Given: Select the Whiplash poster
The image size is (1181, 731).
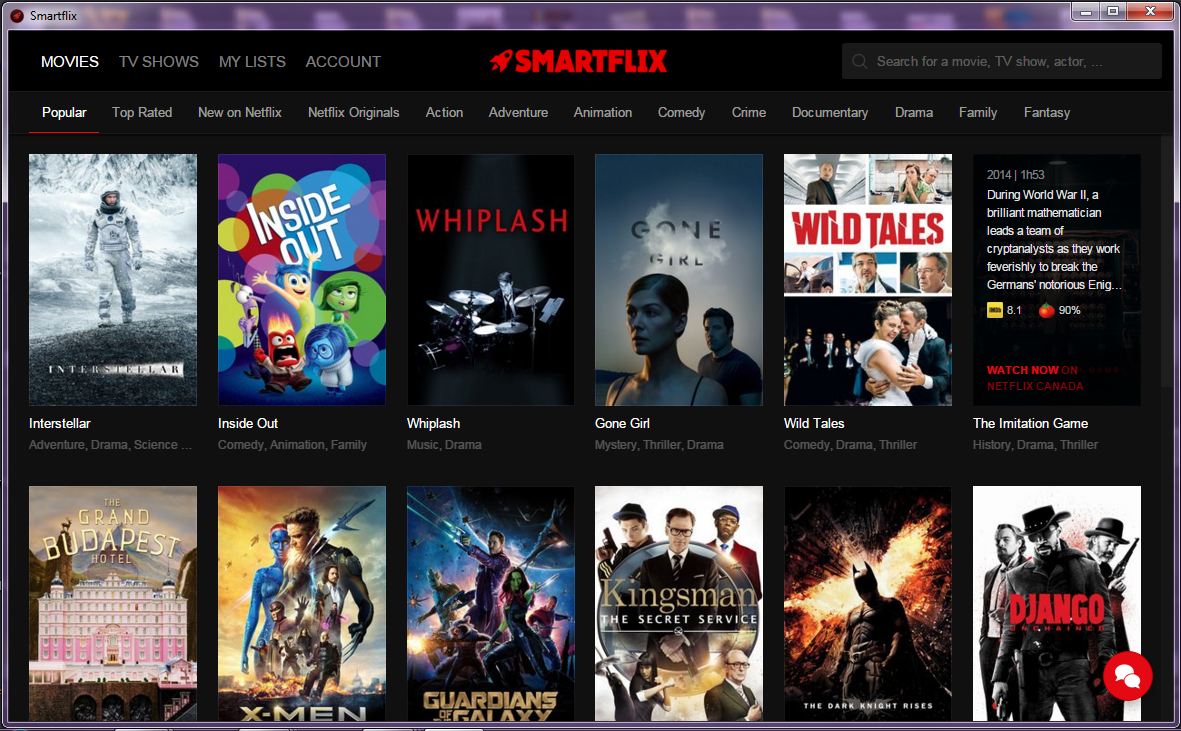Looking at the screenshot, I should [x=490, y=280].
